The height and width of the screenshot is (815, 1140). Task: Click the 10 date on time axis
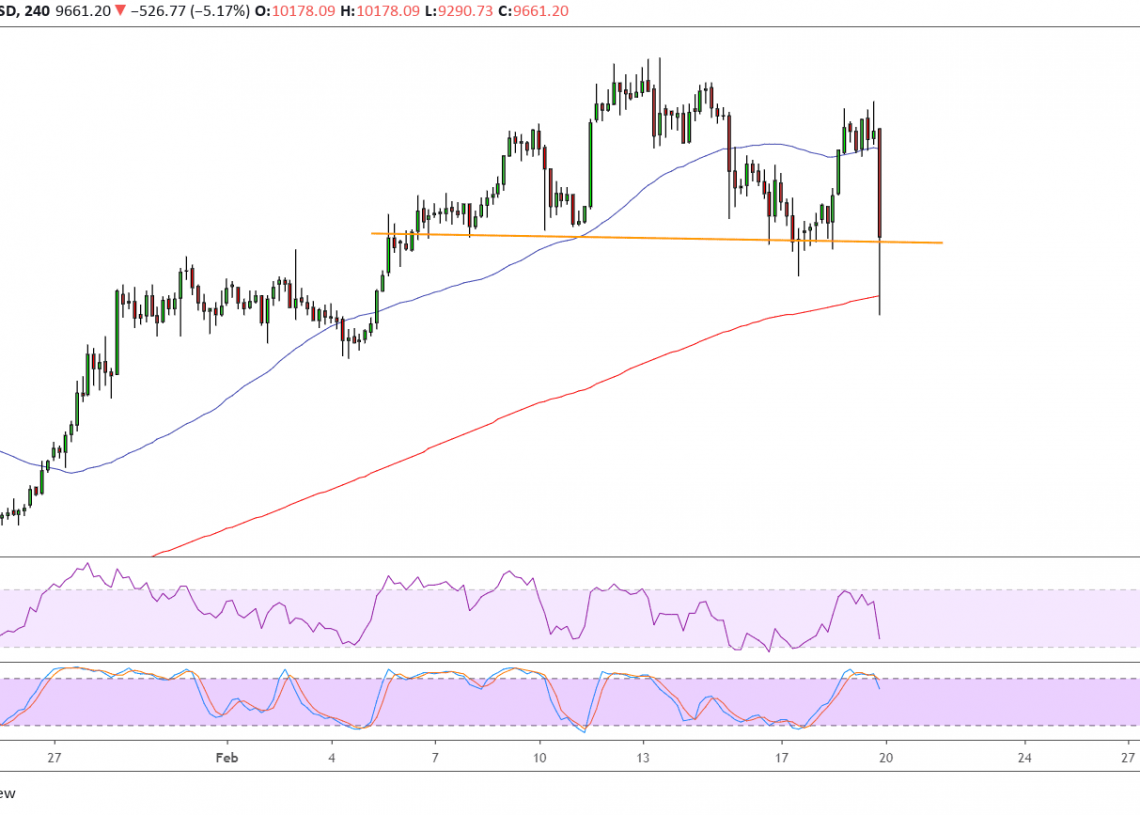pos(539,756)
